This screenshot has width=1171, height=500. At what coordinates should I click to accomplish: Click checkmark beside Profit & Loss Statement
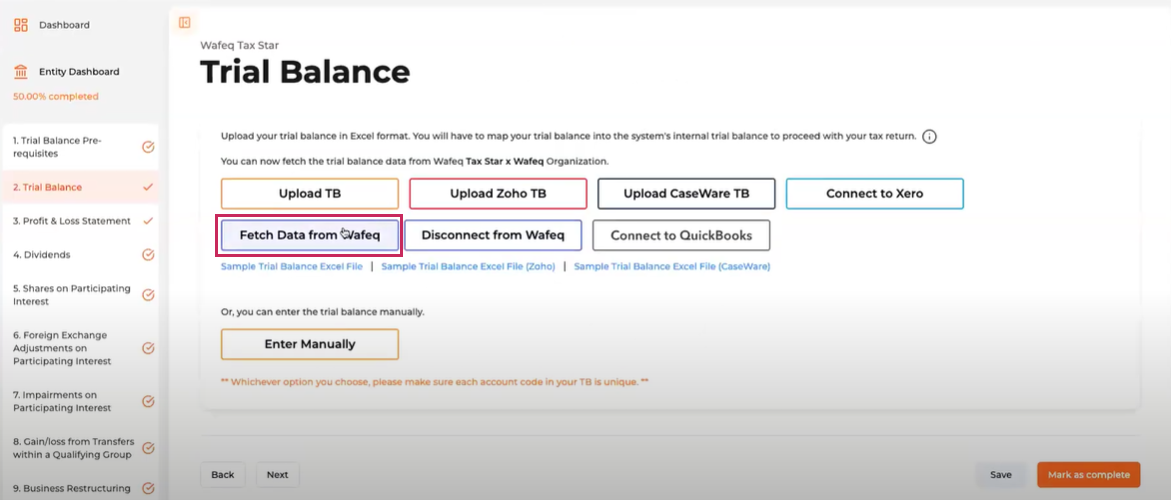click(148, 221)
